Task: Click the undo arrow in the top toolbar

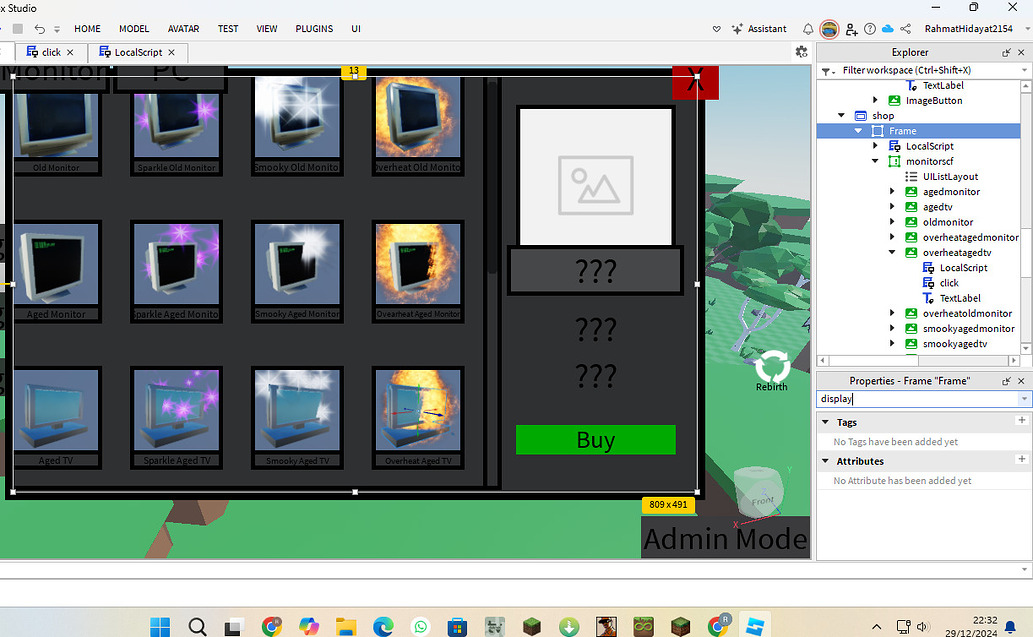Action: pyautogui.click(x=40, y=29)
